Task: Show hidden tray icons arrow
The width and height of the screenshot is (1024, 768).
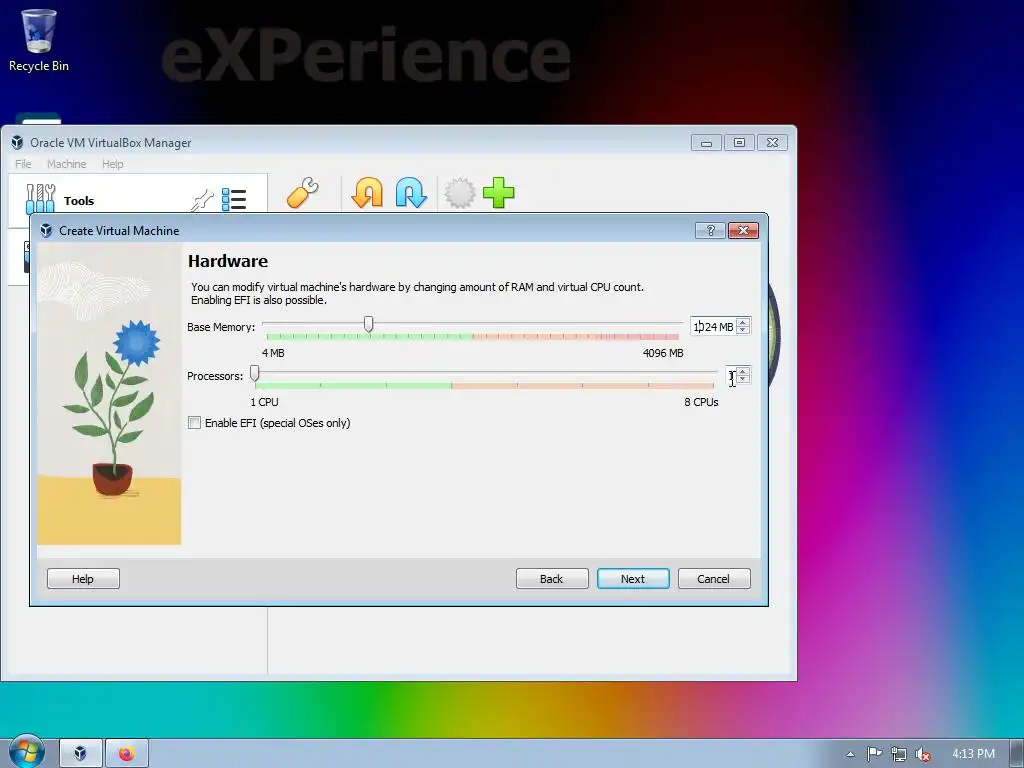Action: [850, 754]
